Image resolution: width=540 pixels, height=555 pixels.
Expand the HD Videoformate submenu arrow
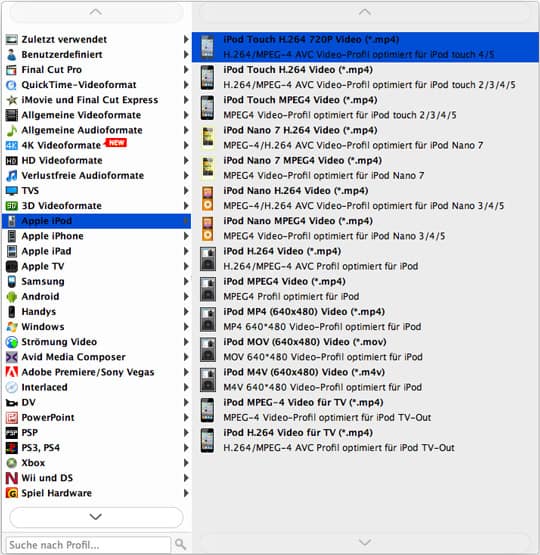[186, 161]
